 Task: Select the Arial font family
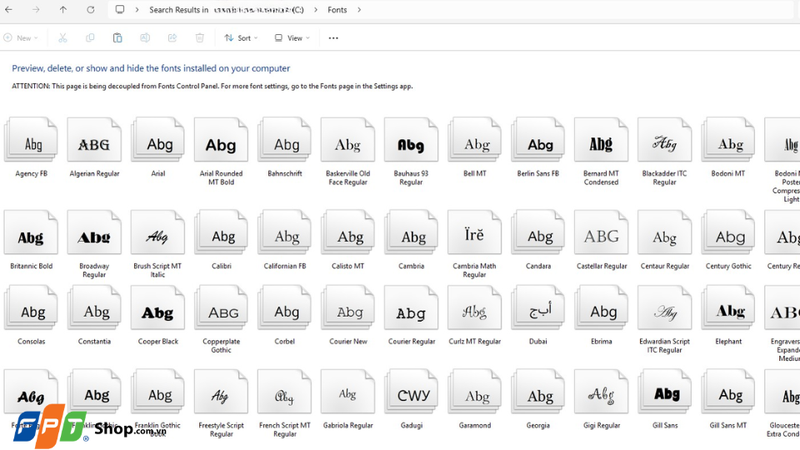[x=158, y=147]
